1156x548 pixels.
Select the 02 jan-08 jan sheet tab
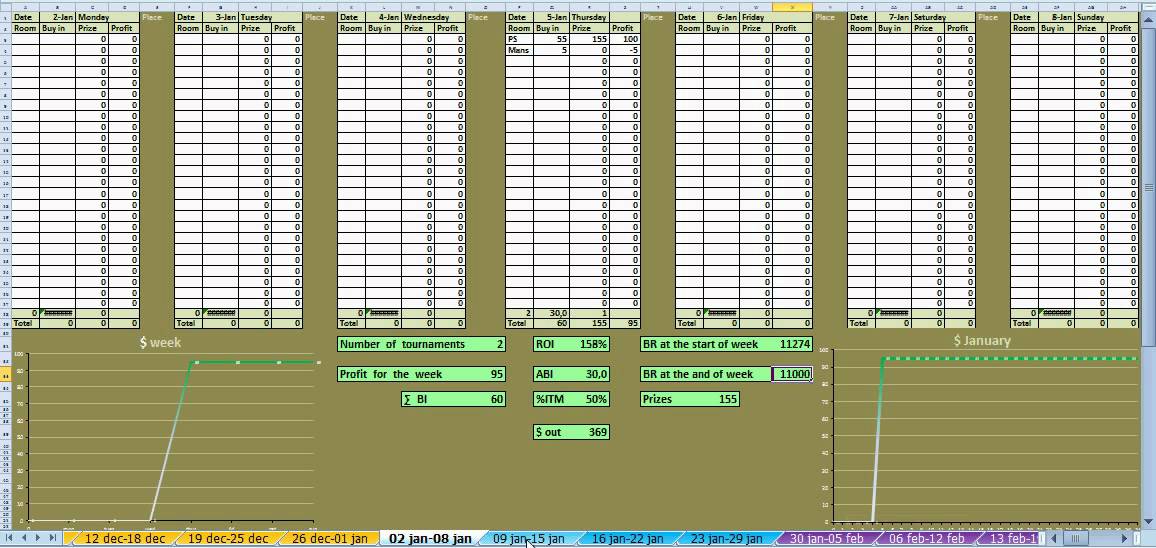[430, 538]
